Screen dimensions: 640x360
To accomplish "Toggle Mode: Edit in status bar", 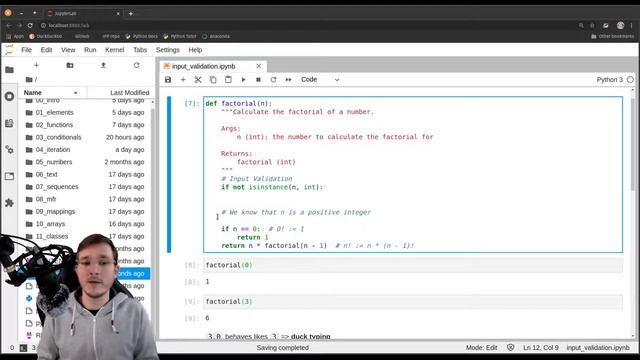I will [481, 348].
